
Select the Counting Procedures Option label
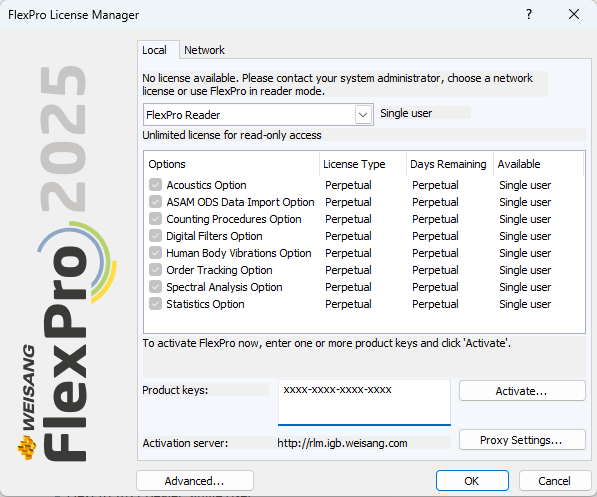(234, 219)
